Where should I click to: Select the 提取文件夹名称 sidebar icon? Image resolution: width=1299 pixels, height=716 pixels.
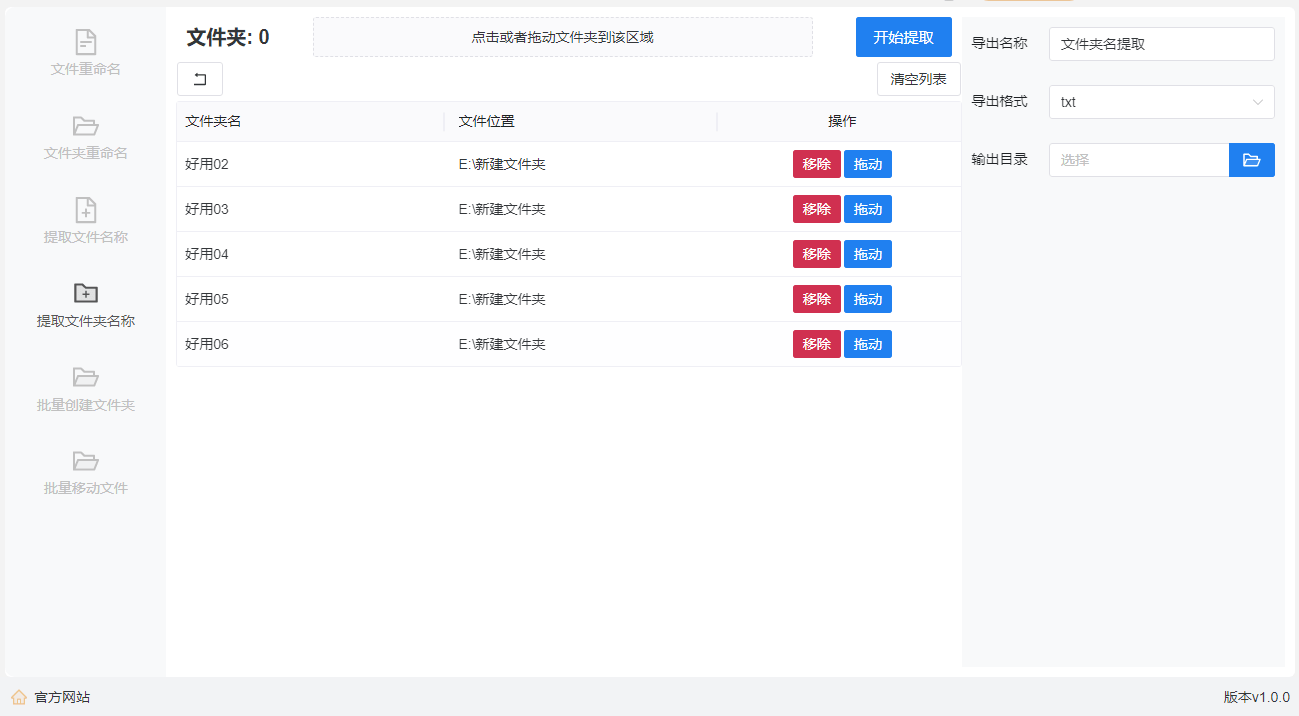pyautogui.click(x=86, y=293)
